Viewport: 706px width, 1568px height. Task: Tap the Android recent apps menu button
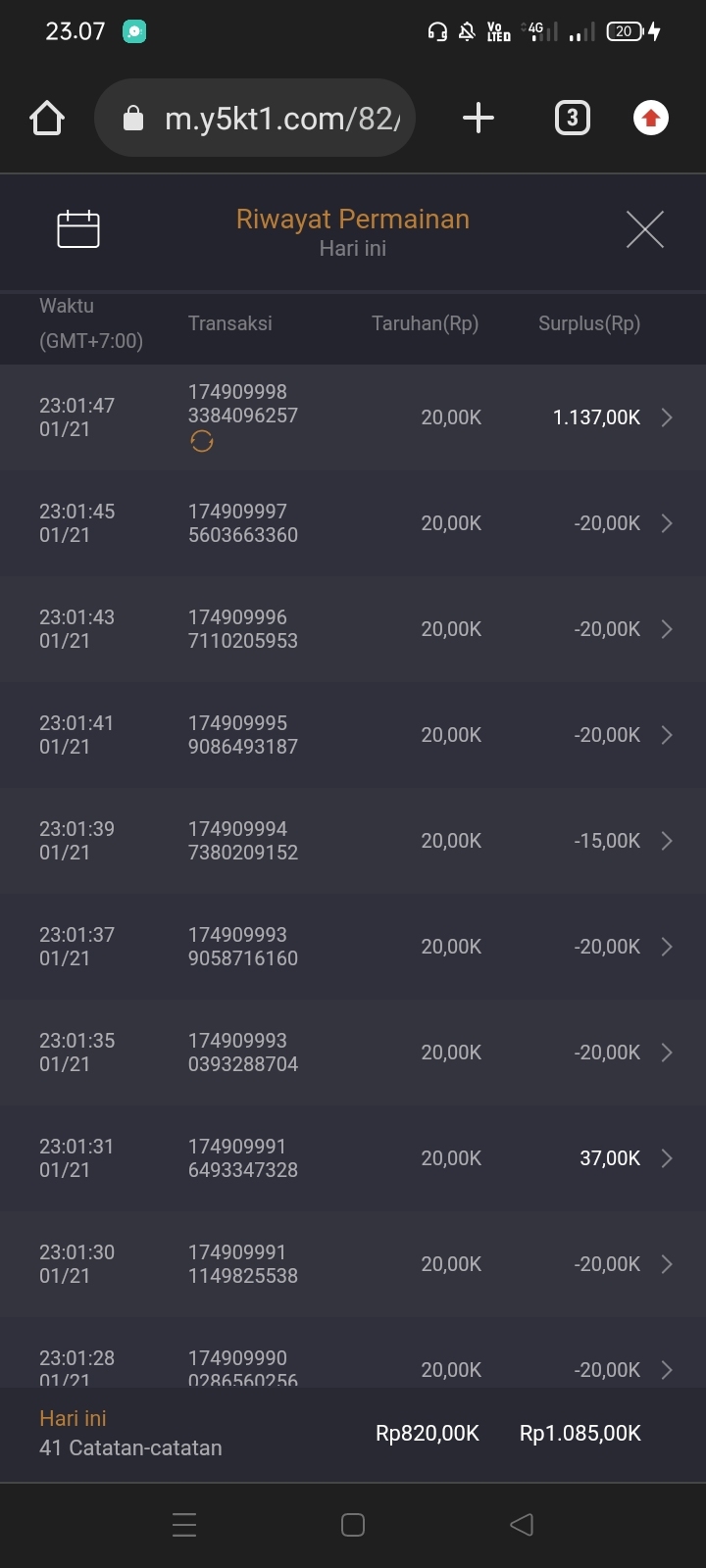pyautogui.click(x=184, y=1525)
